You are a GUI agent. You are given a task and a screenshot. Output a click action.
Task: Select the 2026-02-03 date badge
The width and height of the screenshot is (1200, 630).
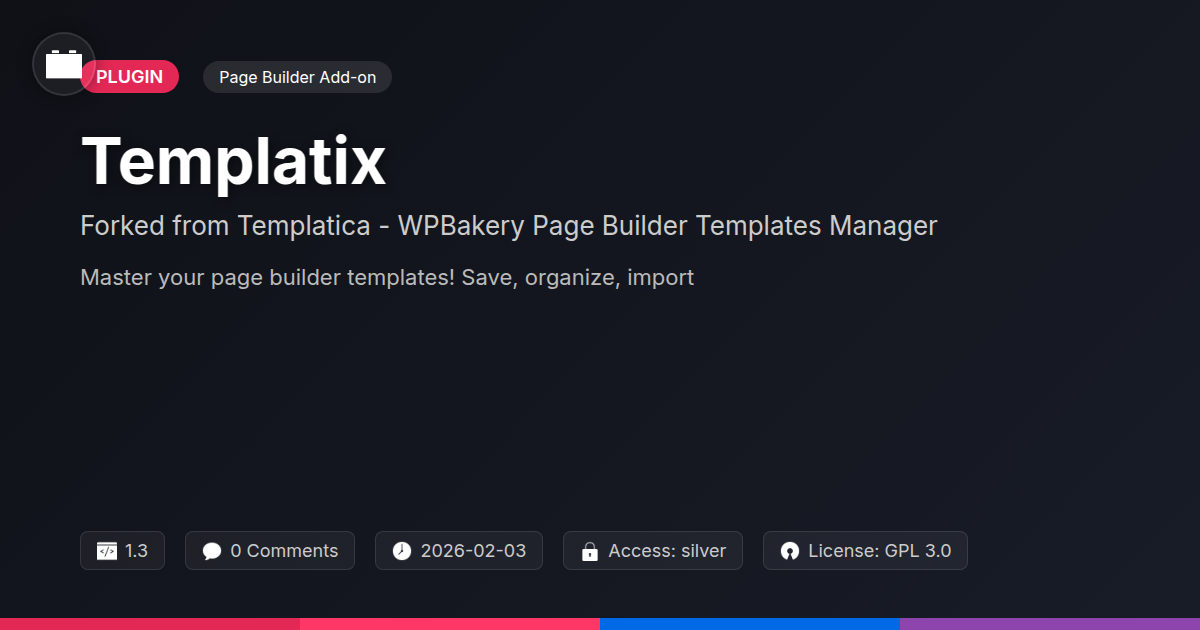tap(459, 551)
